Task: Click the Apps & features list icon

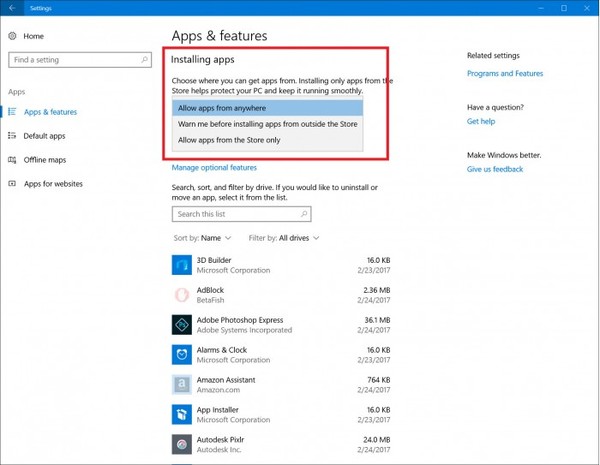Action: point(12,112)
